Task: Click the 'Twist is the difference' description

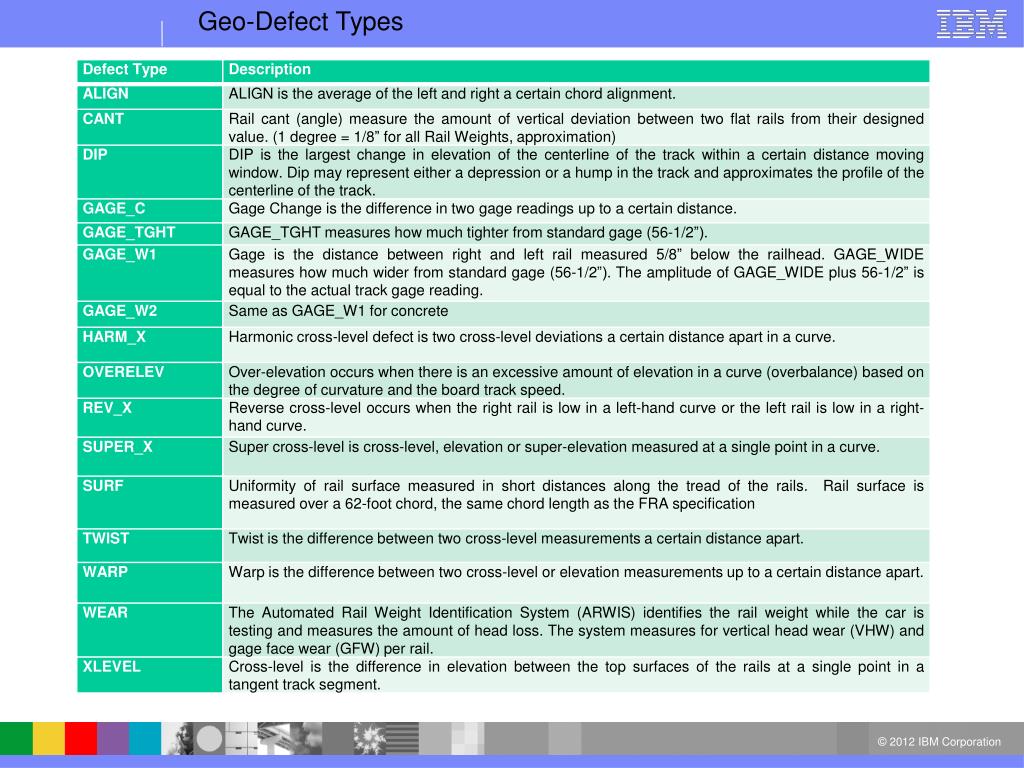Action: pyautogui.click(x=516, y=539)
